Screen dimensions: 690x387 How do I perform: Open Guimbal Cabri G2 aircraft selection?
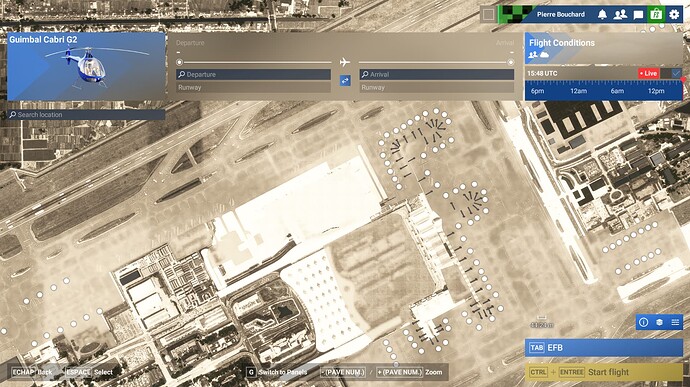(x=86, y=66)
